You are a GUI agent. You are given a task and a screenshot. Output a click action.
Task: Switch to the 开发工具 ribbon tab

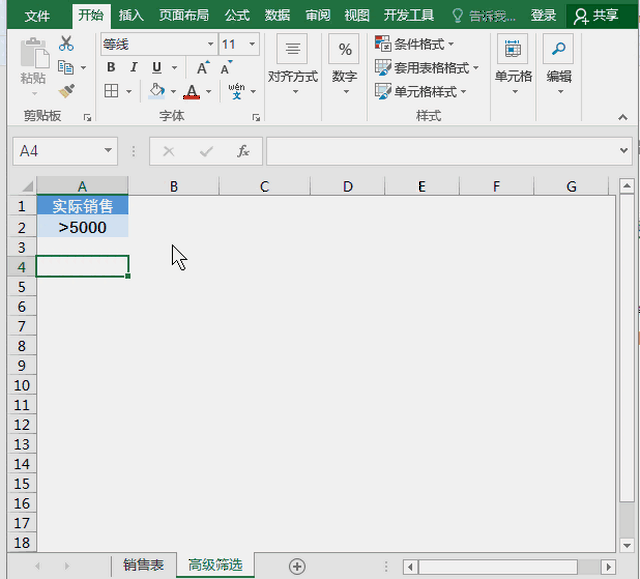[409, 16]
